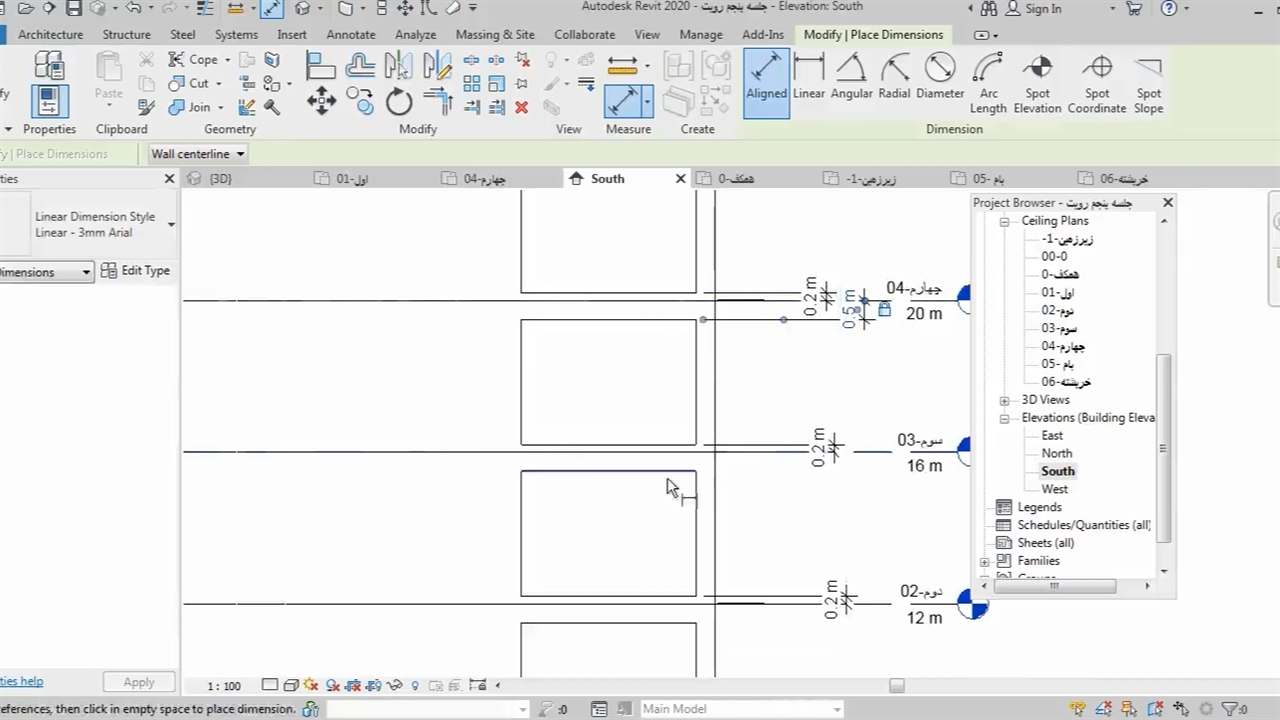Activate the Spot Elevation tool
Image resolution: width=1280 pixels, height=720 pixels.
(1037, 82)
